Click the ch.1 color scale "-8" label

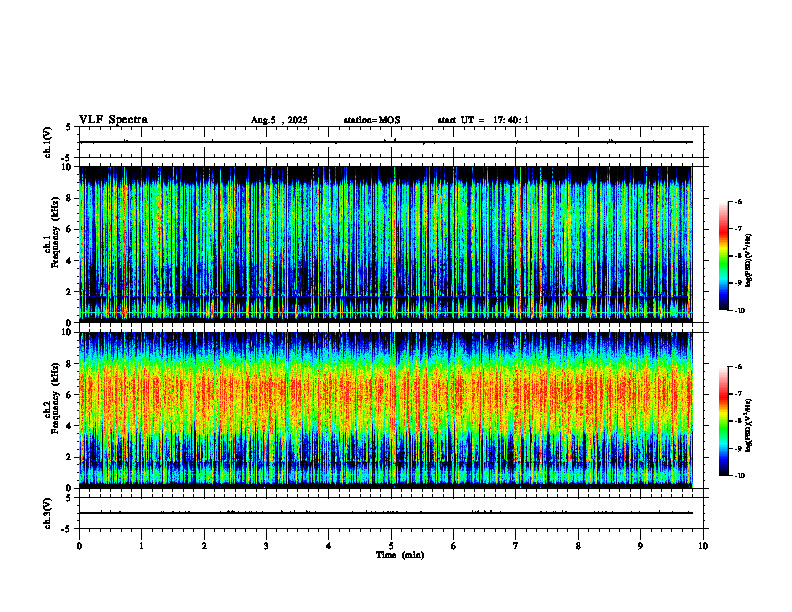[738, 256]
